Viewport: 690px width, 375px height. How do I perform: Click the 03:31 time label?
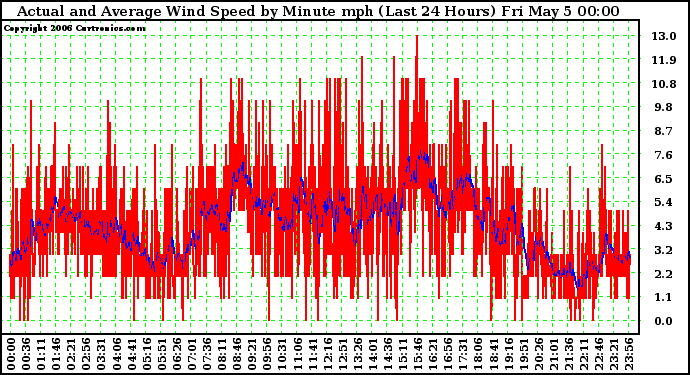pyautogui.click(x=101, y=354)
